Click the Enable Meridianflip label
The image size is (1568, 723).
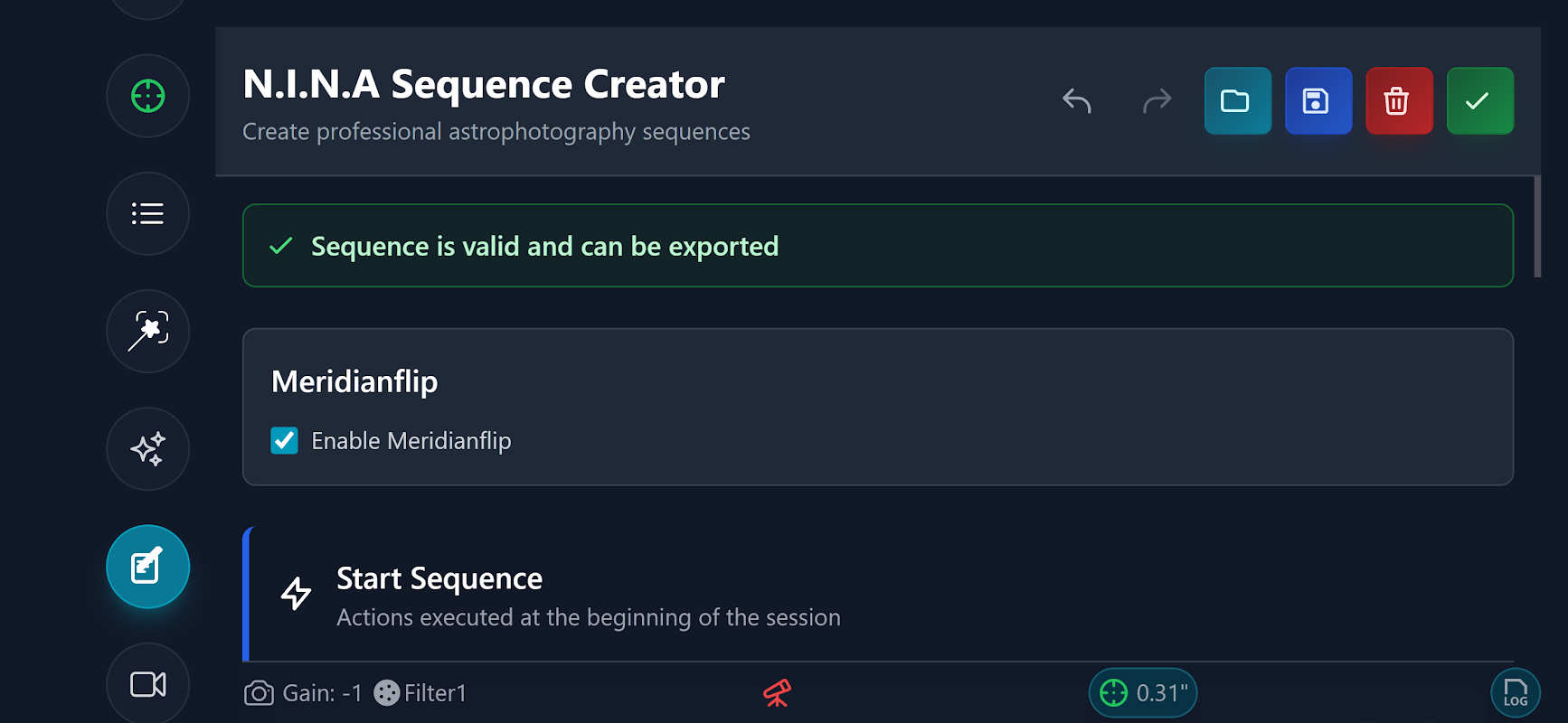411,441
